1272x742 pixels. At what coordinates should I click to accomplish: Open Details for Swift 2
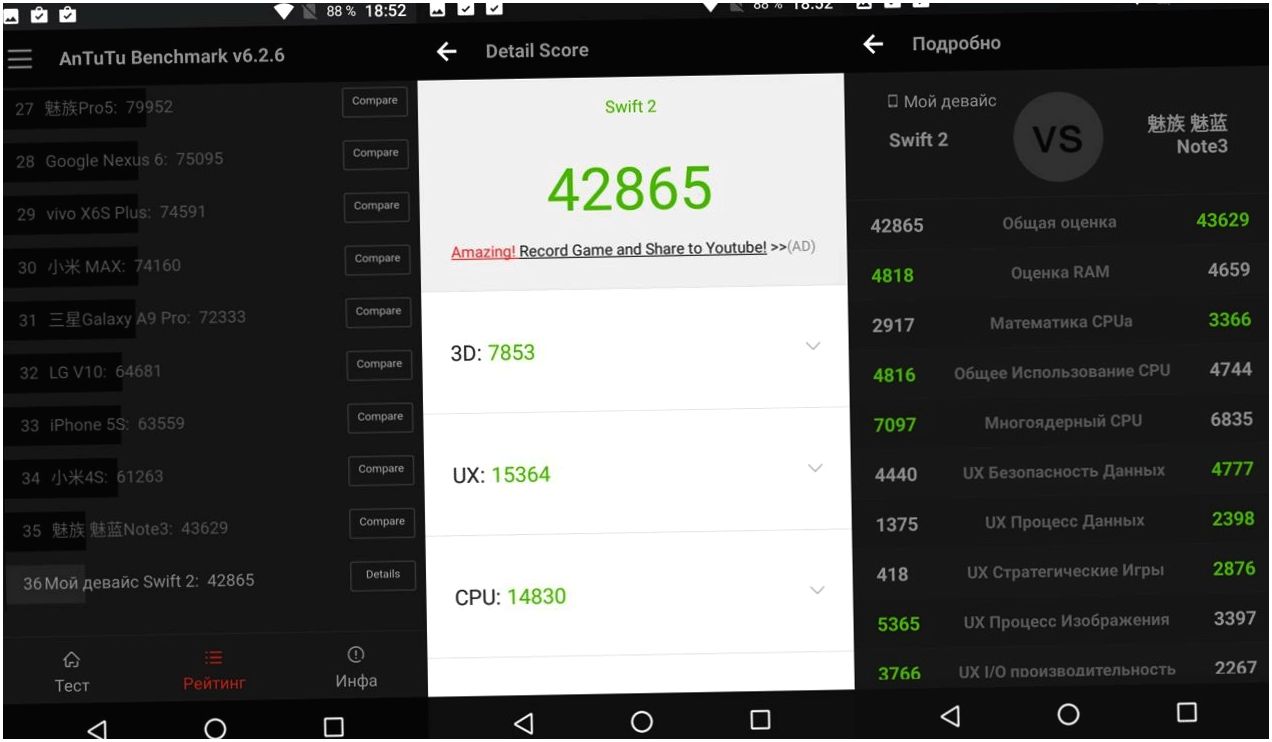click(x=383, y=575)
